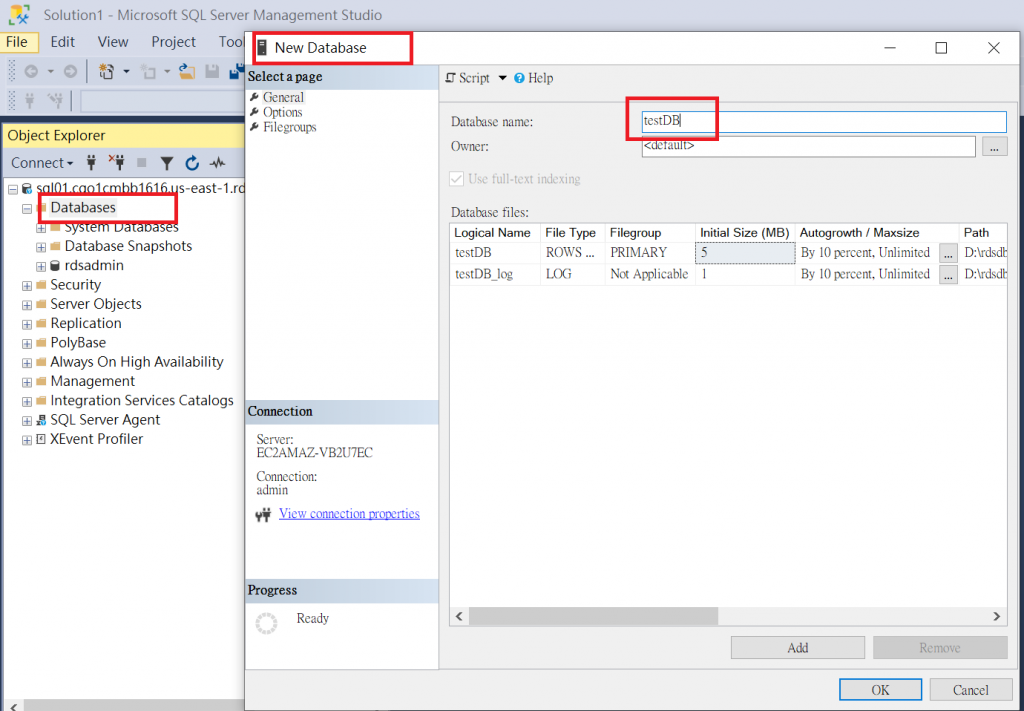Viewport: 1024px width, 711px height.
Task: Click the SSMS application logo icon
Action: 20,14
